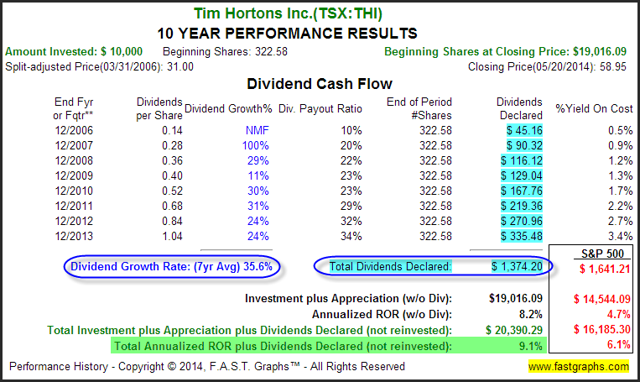Select the $20,390.29 total investment value

[514, 330]
